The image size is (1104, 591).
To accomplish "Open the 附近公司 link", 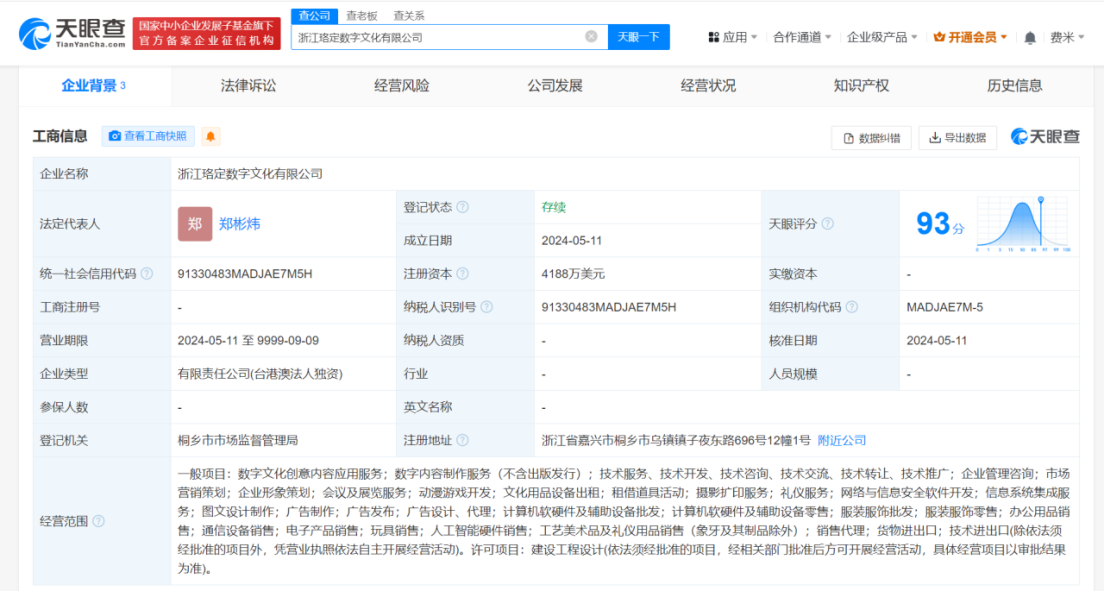I will 842,440.
